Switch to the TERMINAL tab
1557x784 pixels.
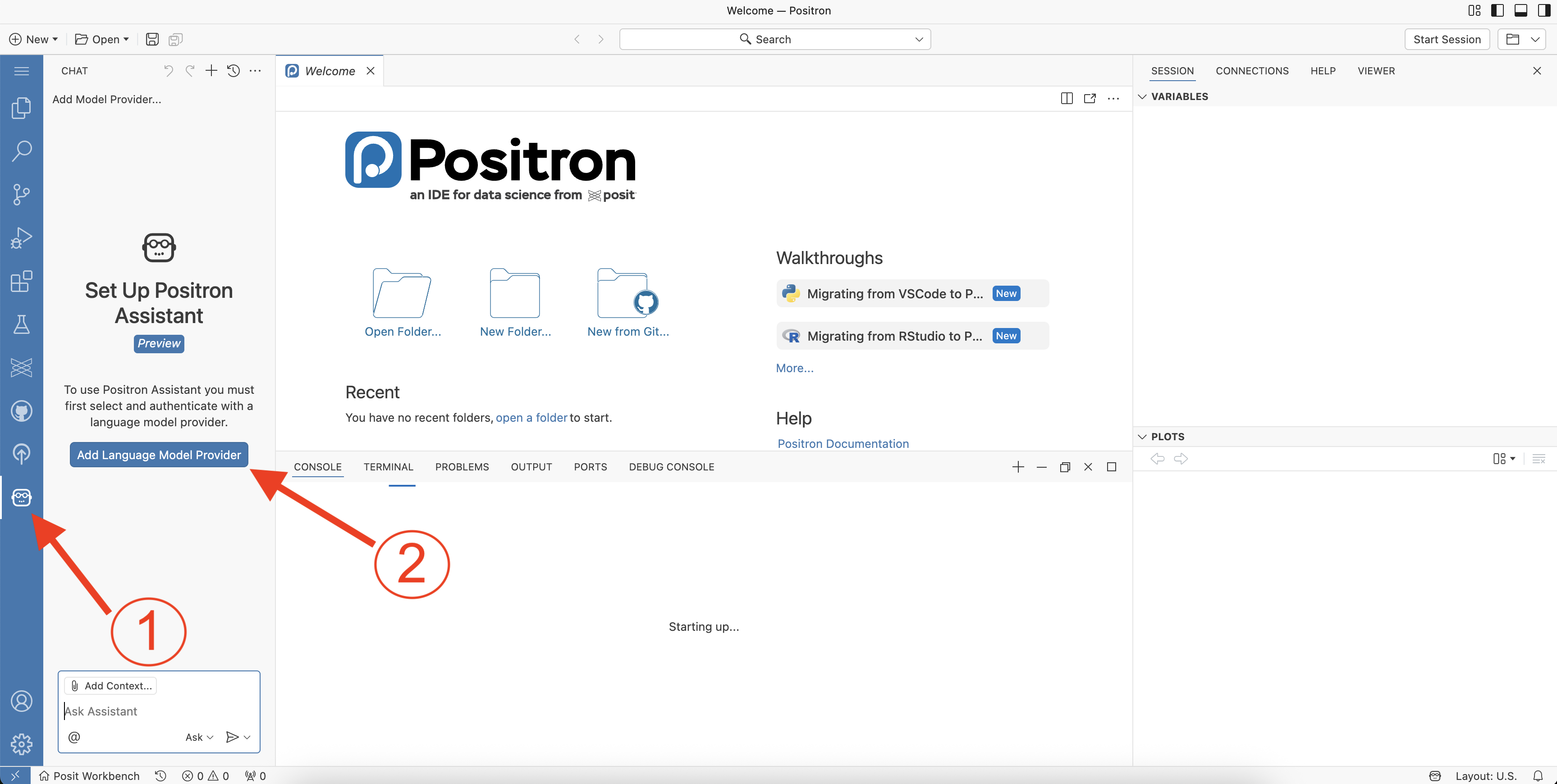388,467
